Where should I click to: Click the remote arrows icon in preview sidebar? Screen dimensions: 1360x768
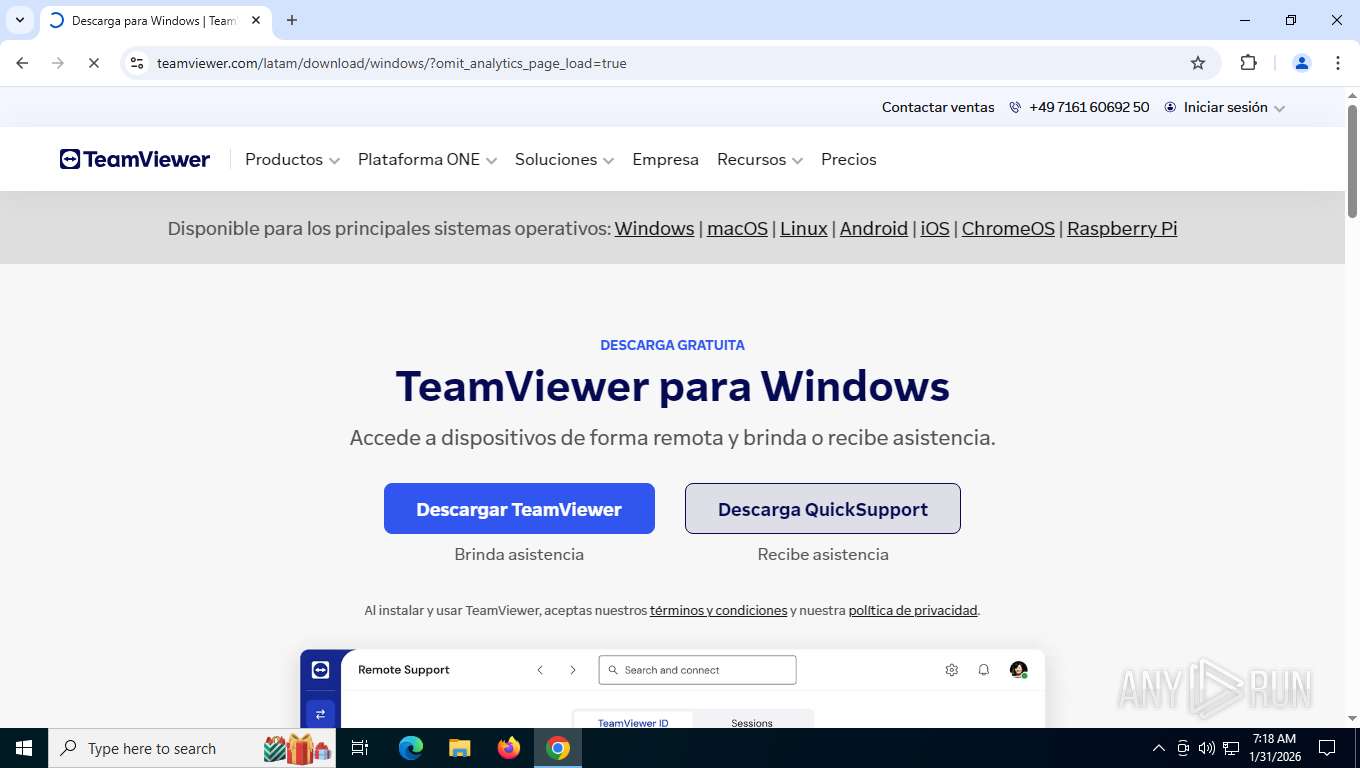321,713
